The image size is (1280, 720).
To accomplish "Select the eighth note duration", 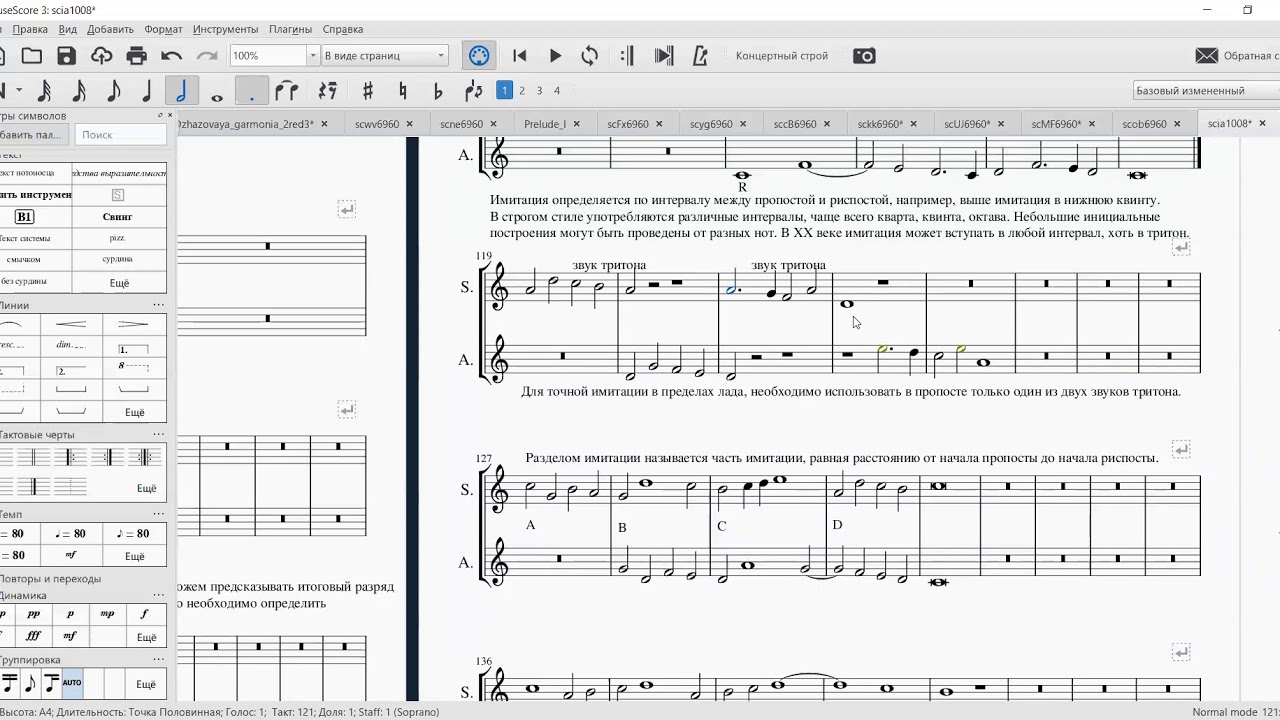I will [x=113, y=91].
